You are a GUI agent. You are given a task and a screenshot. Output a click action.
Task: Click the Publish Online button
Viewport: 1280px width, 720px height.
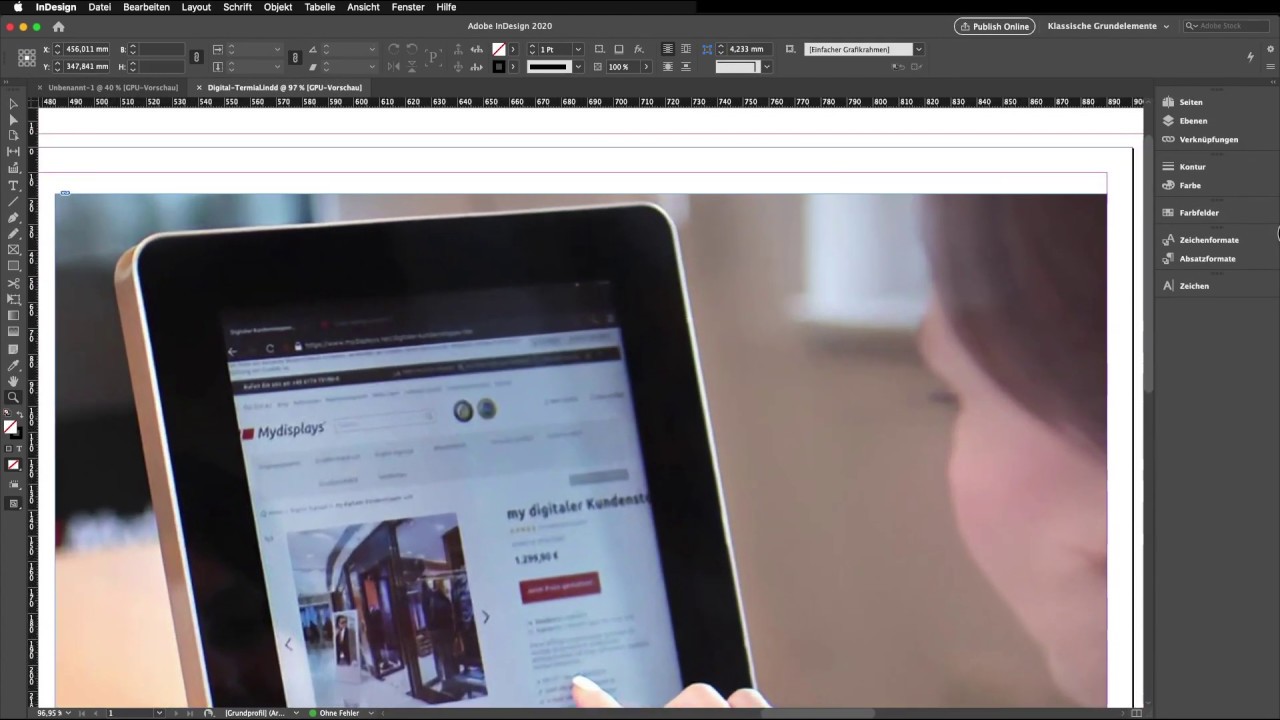[994, 26]
